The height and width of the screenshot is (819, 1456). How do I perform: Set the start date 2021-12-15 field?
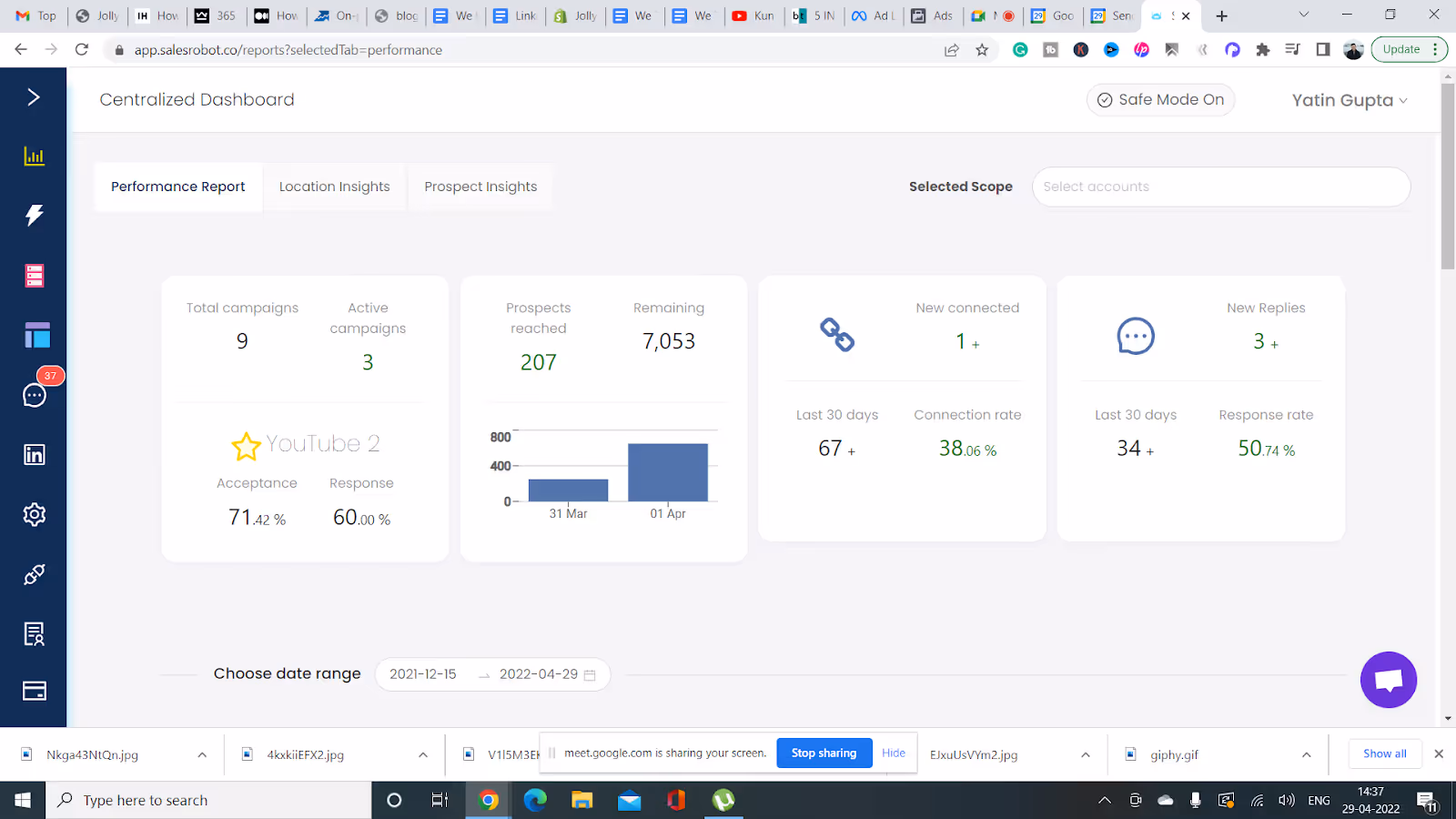(x=423, y=674)
